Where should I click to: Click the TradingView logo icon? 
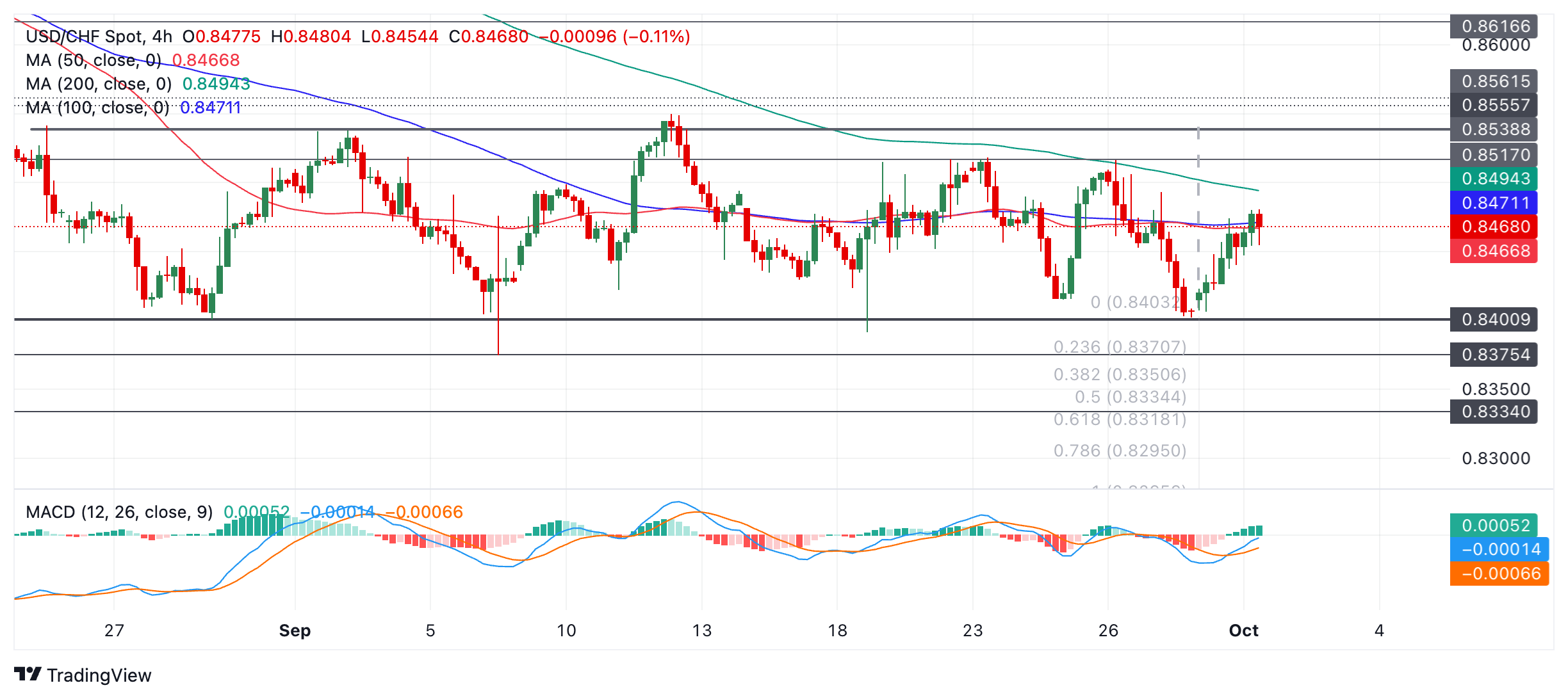click(28, 674)
